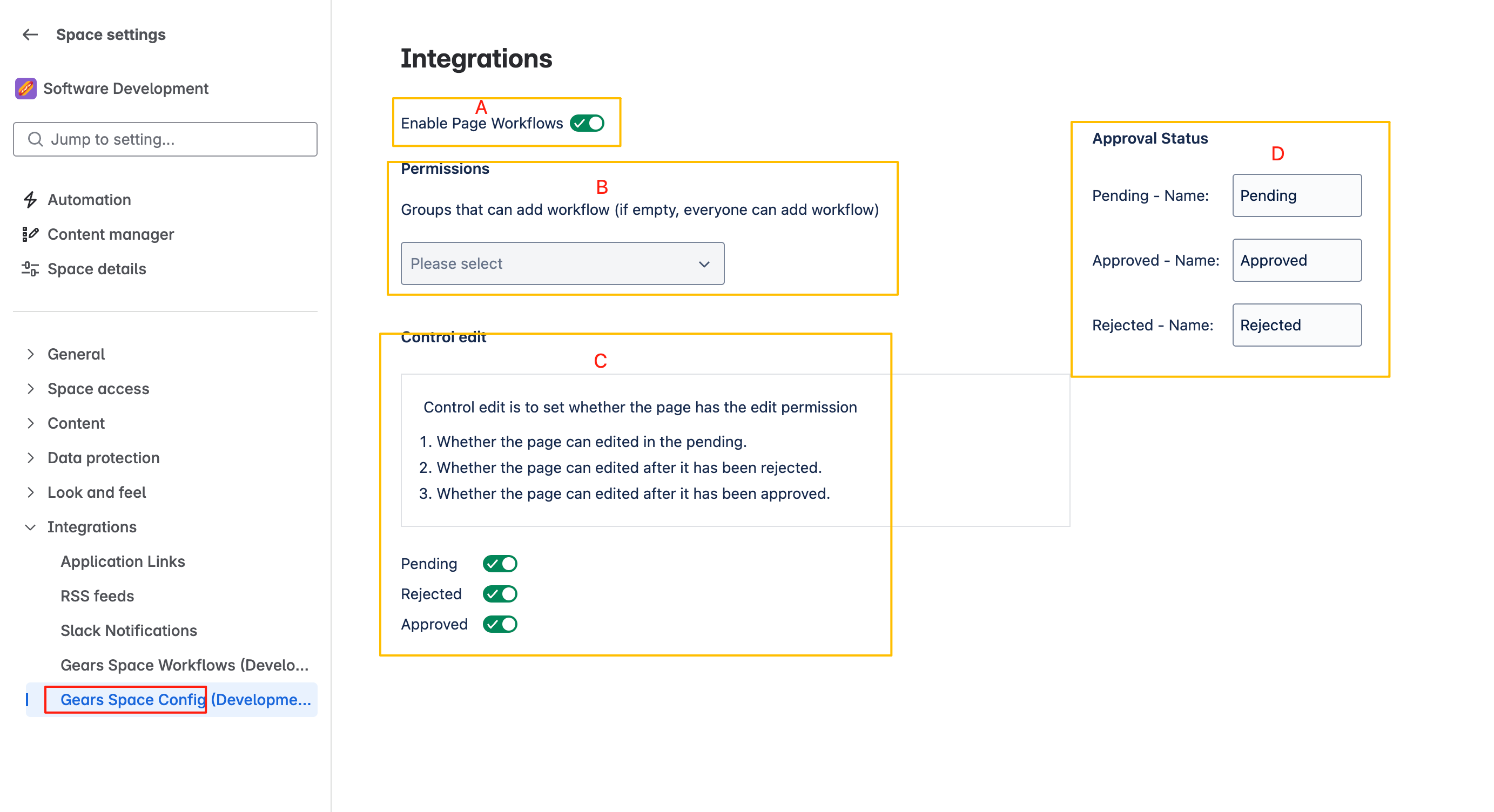Expand the General section
The width and height of the screenshot is (1494, 812).
pyautogui.click(x=31, y=354)
